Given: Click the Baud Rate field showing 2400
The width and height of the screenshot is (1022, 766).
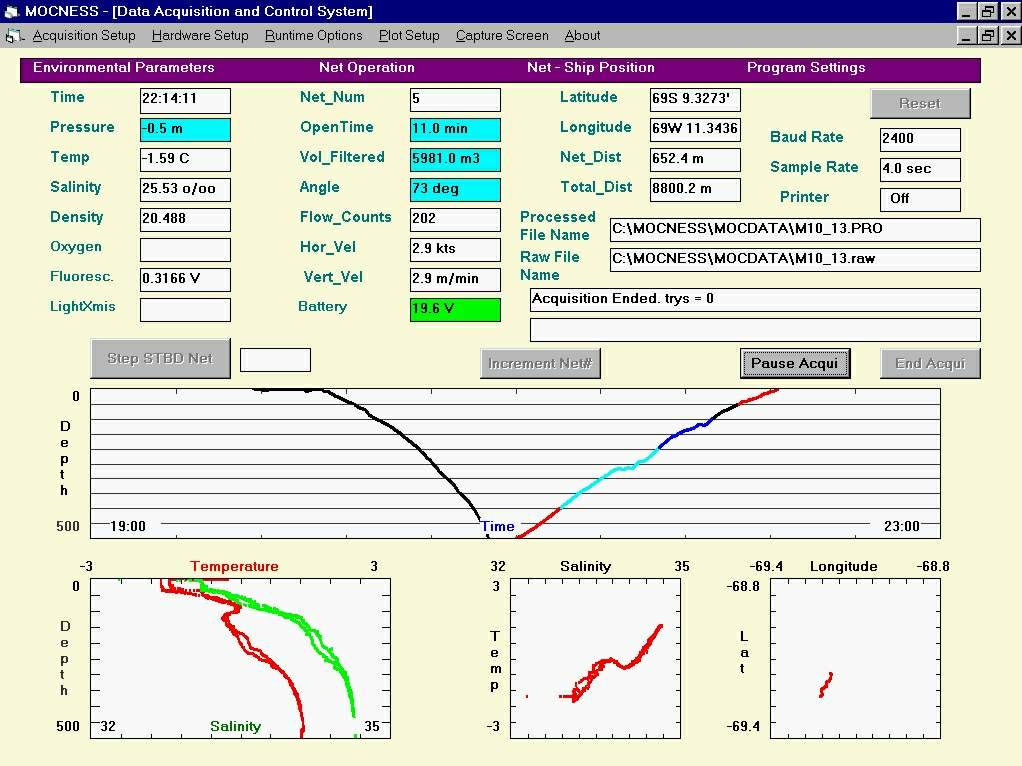Looking at the screenshot, I should click(920, 140).
